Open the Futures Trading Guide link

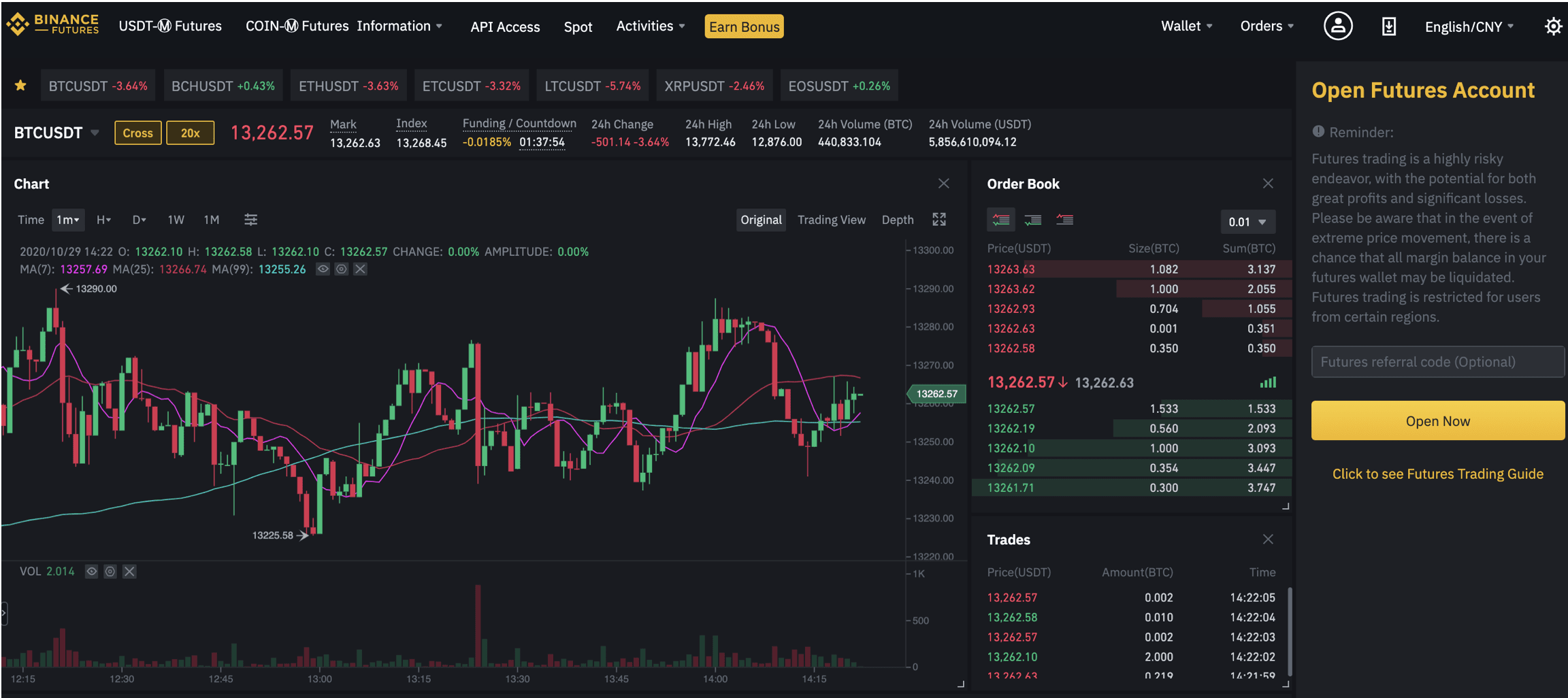click(1437, 473)
